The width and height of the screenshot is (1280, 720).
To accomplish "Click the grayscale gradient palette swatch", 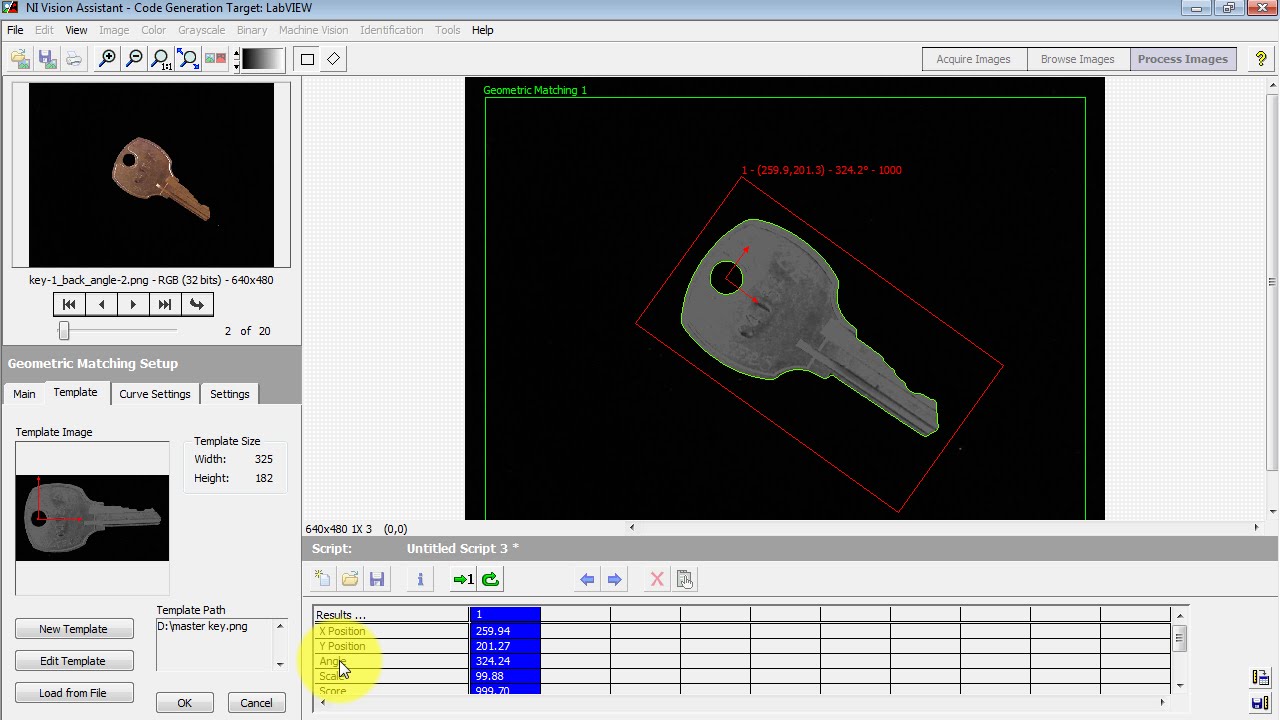I will (263, 59).
